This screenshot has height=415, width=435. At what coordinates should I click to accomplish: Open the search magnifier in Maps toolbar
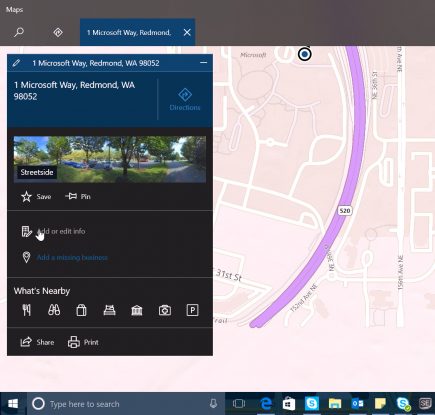(19, 32)
